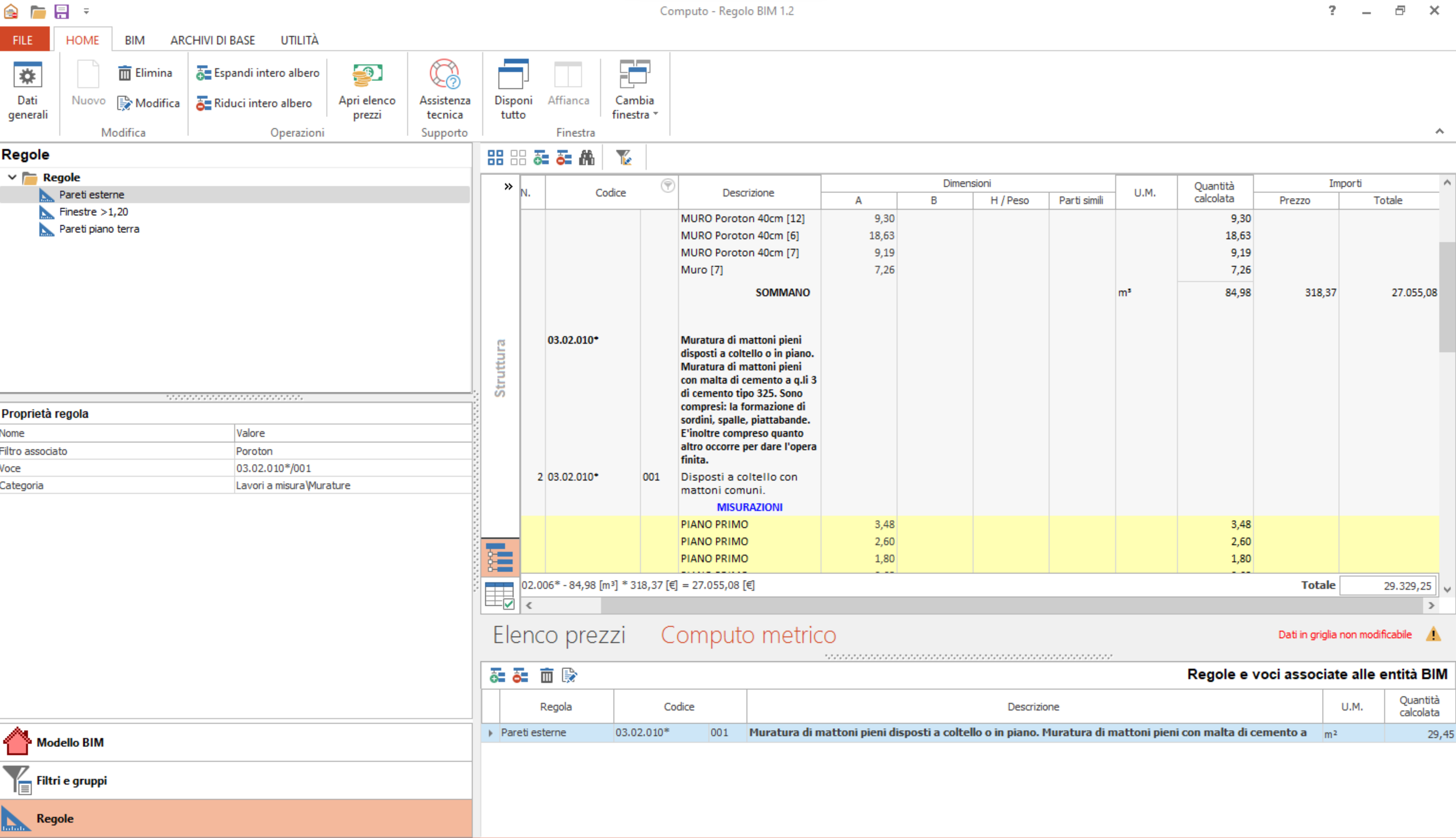The width and height of the screenshot is (1456, 838).
Task: Expand the Struttura side panel chevrons
Action: [x=508, y=187]
